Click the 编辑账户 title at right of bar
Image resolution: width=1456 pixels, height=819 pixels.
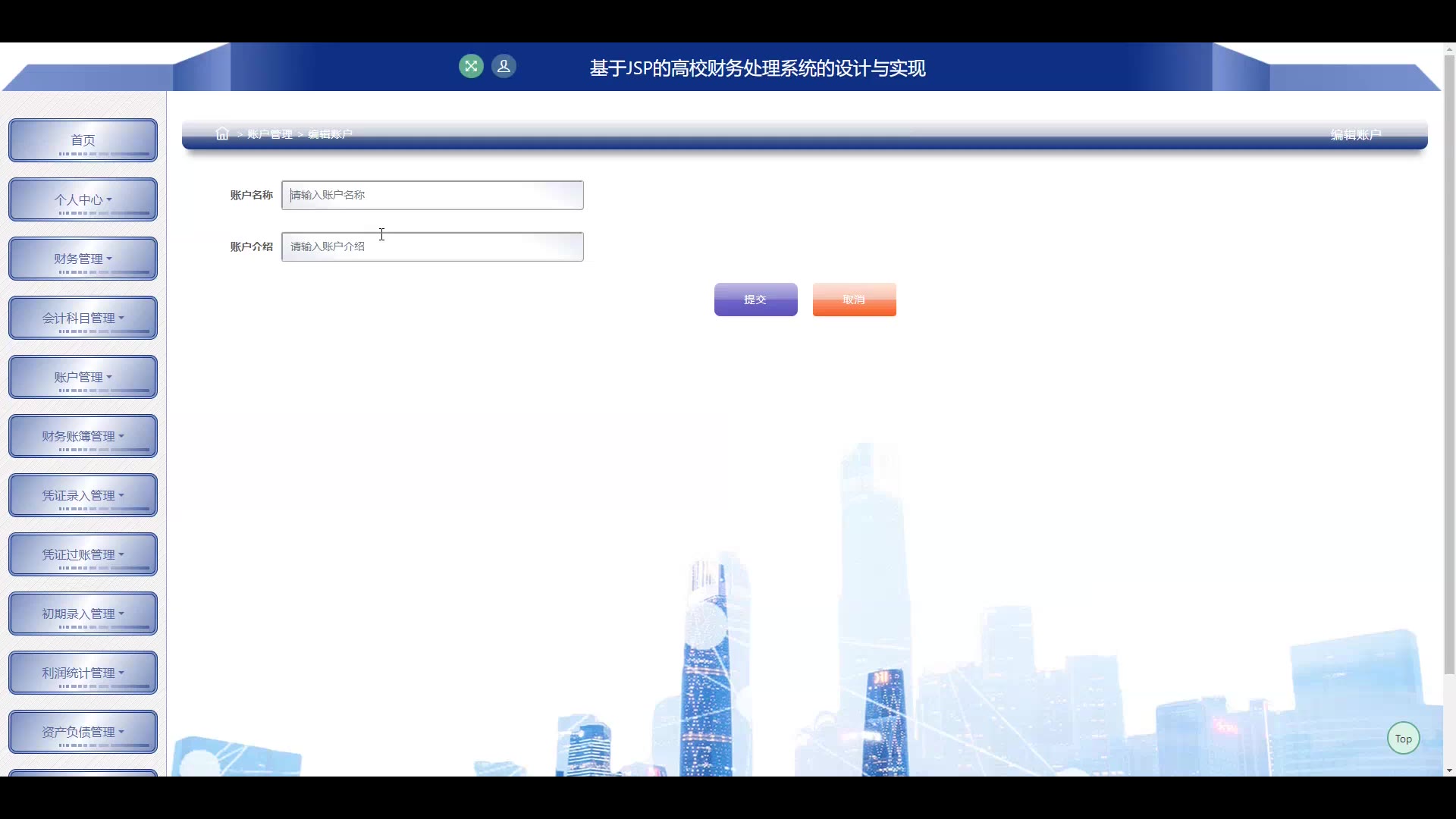click(1356, 135)
